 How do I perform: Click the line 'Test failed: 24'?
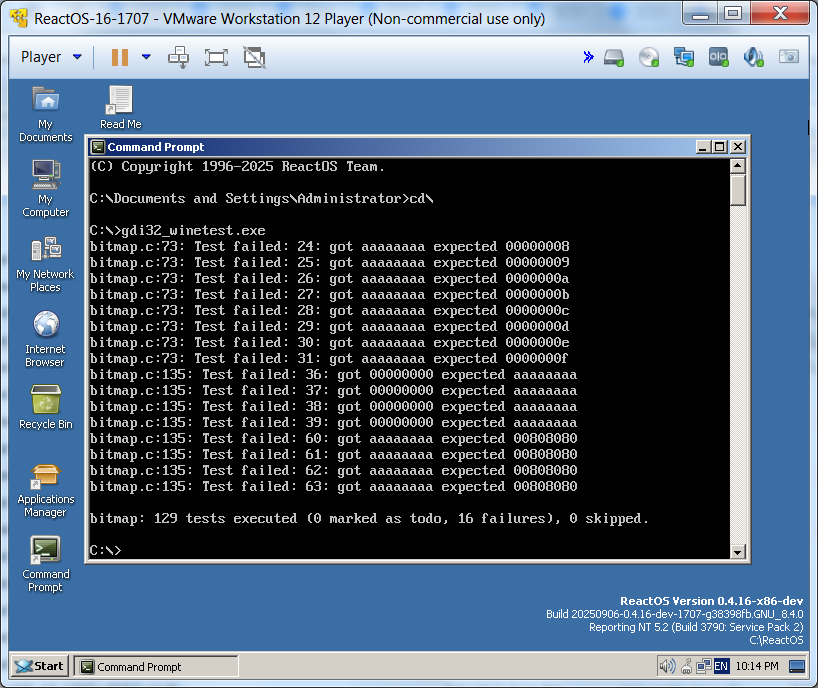(x=329, y=246)
